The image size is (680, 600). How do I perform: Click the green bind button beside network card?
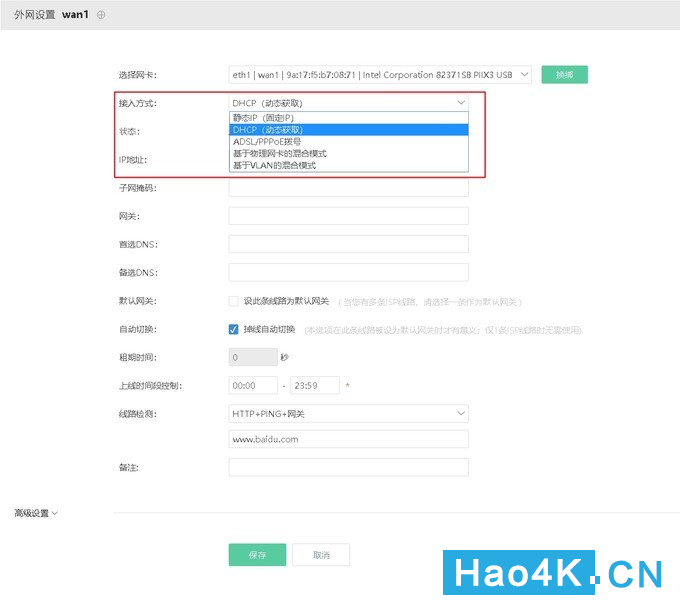pos(565,75)
